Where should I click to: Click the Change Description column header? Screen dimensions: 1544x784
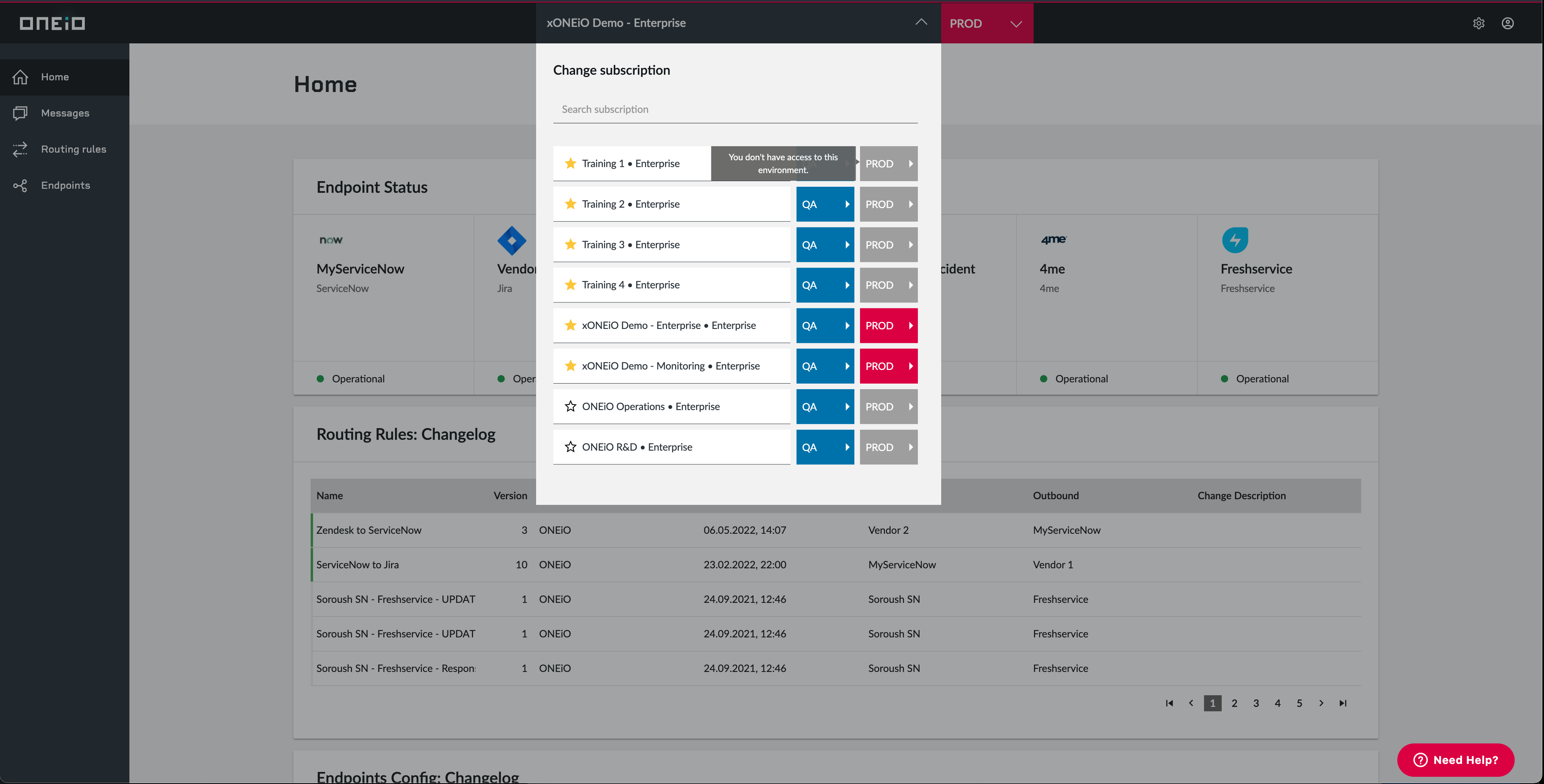pyautogui.click(x=1241, y=496)
